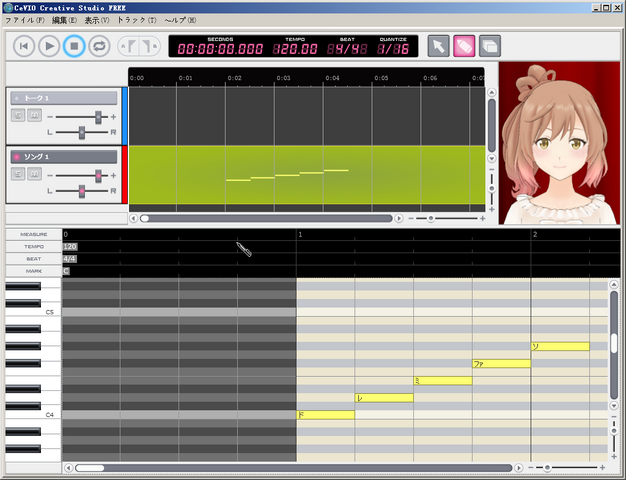Select the pink pencil draw tool

click(464, 46)
